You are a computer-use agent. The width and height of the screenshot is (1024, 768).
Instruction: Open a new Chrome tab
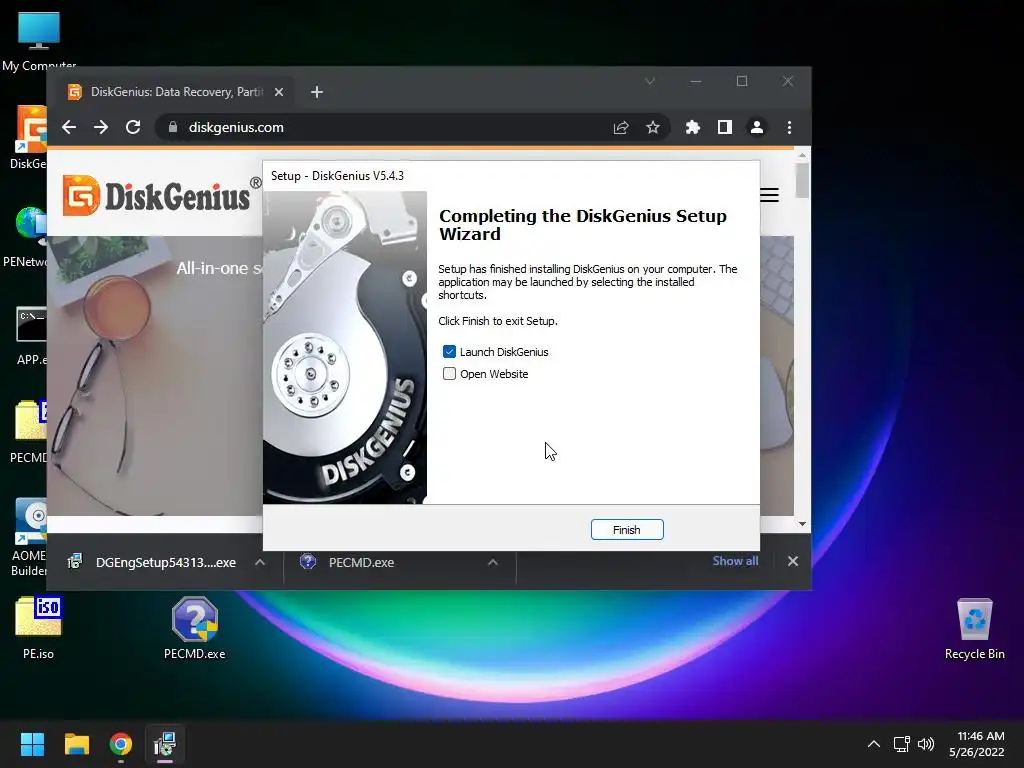click(x=317, y=92)
